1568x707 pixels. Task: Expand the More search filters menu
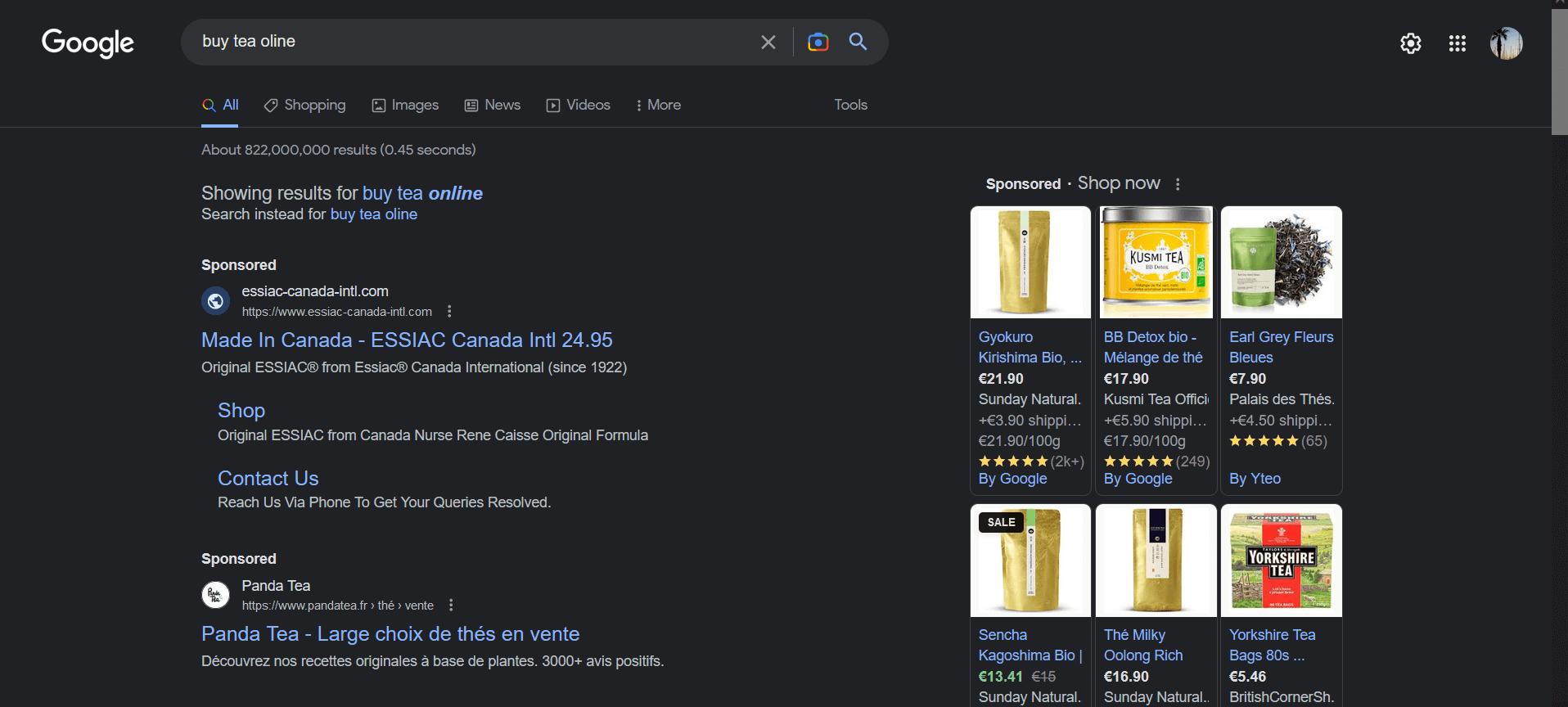point(659,105)
